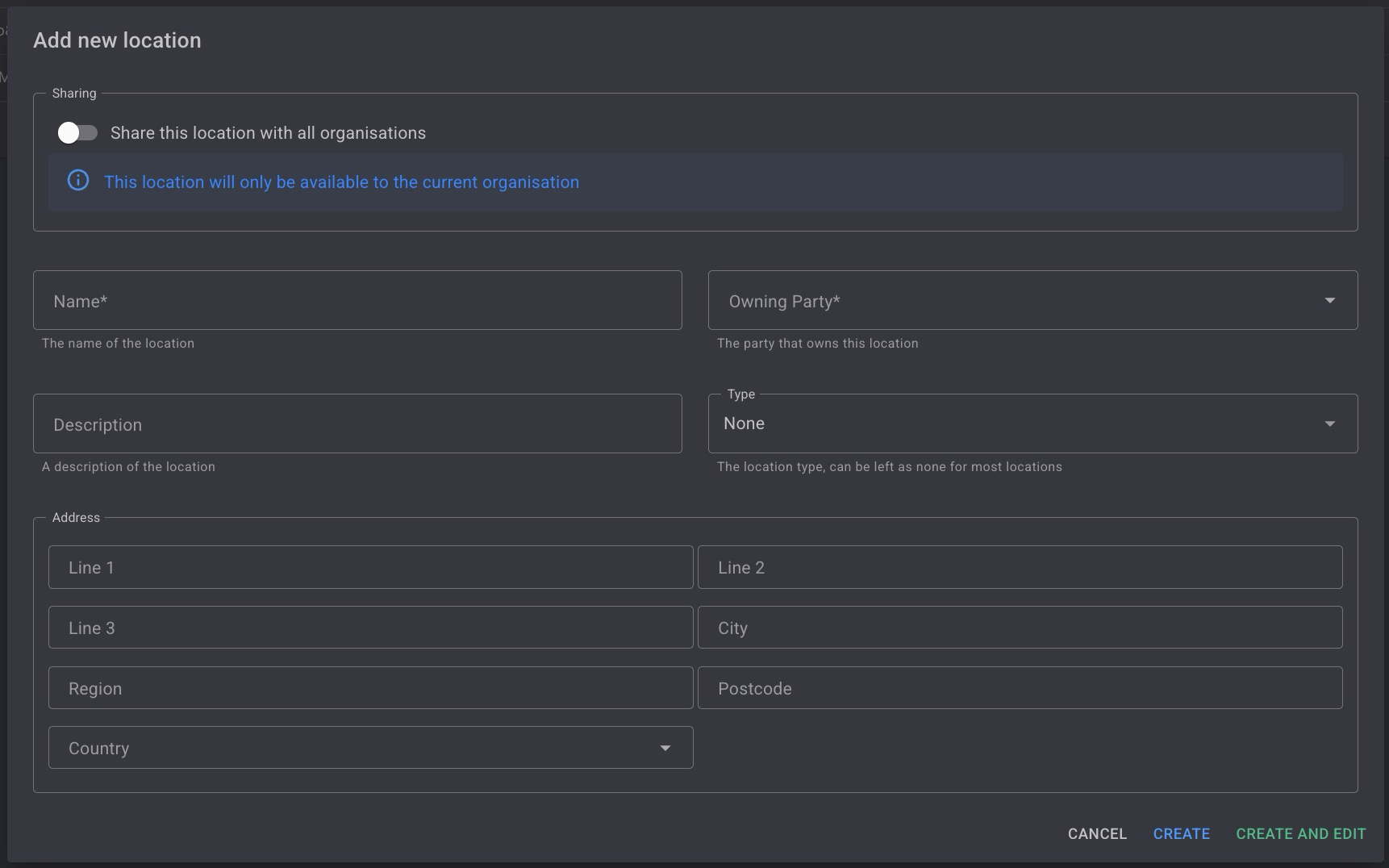Click the blue Create button
This screenshot has height=868, width=1389.
pos(1181,834)
